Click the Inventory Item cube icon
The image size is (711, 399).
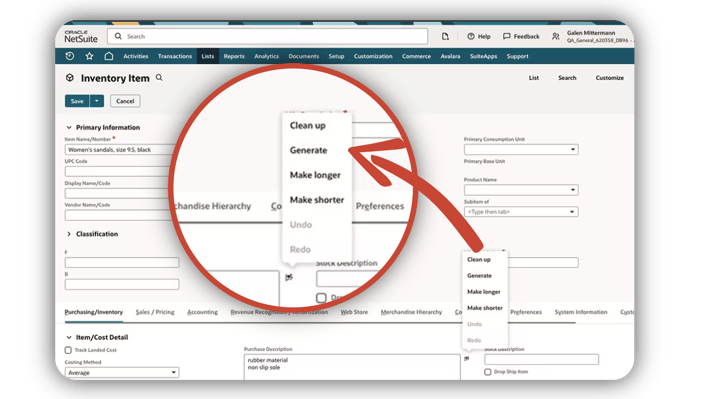click(69, 78)
